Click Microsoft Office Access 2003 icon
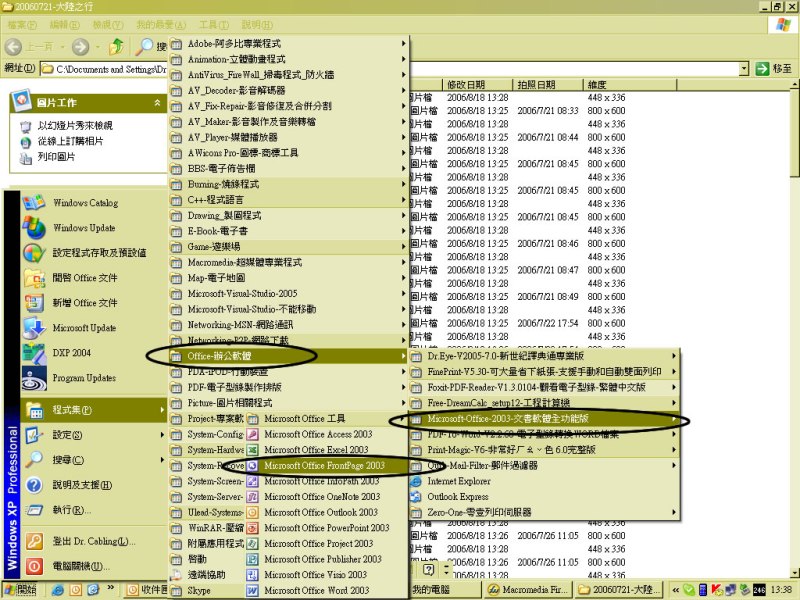The image size is (800, 600). point(252,434)
